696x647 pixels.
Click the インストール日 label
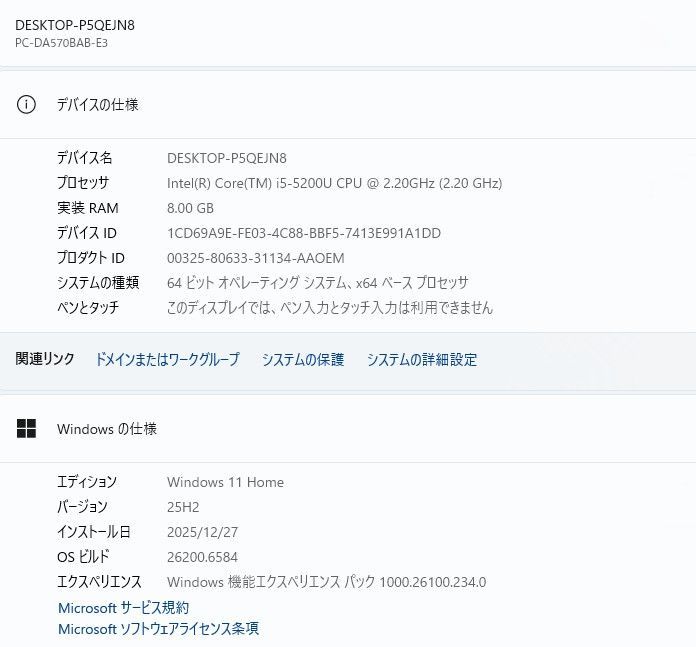(x=94, y=531)
